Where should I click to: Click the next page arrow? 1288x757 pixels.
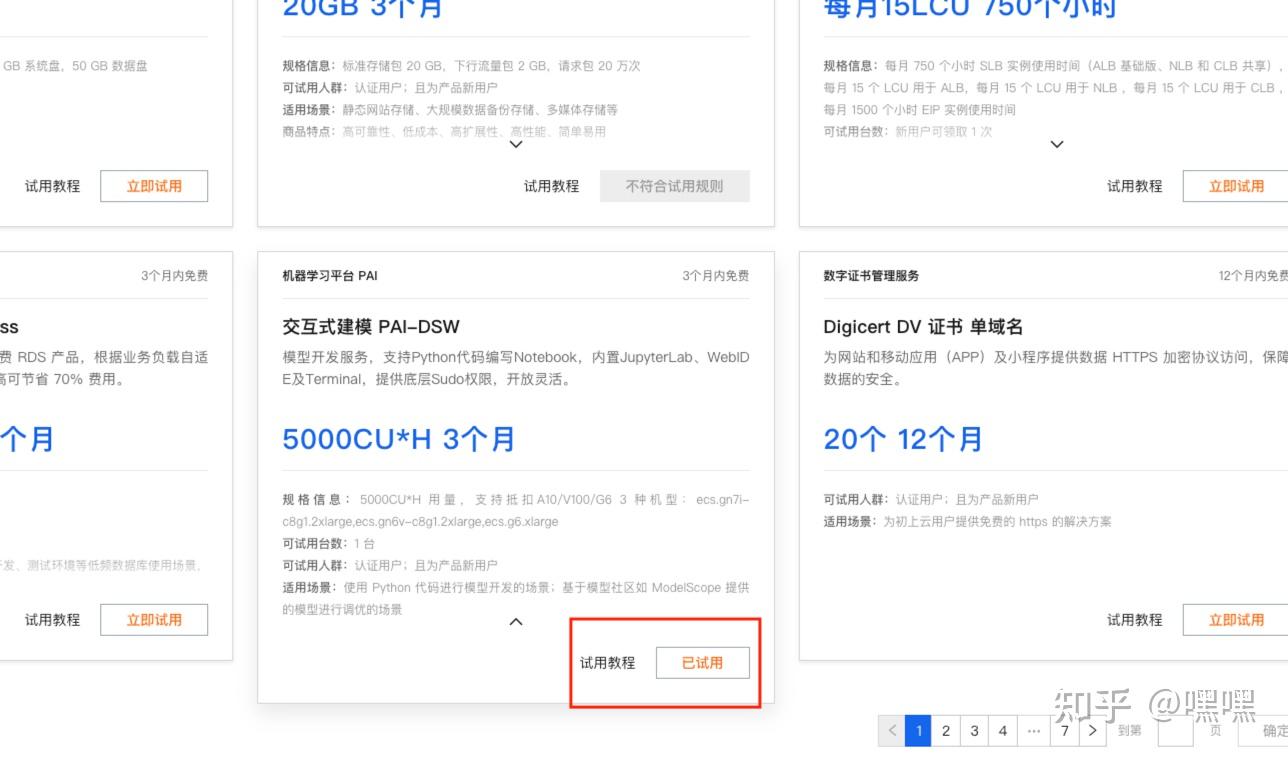pyautogui.click(x=1091, y=730)
